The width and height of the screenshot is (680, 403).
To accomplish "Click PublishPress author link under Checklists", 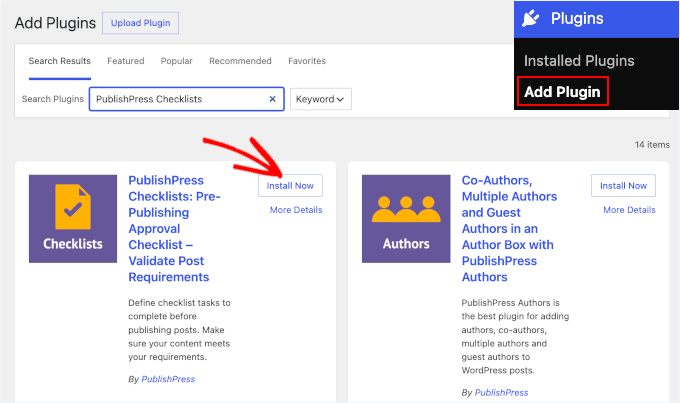I will pos(168,379).
